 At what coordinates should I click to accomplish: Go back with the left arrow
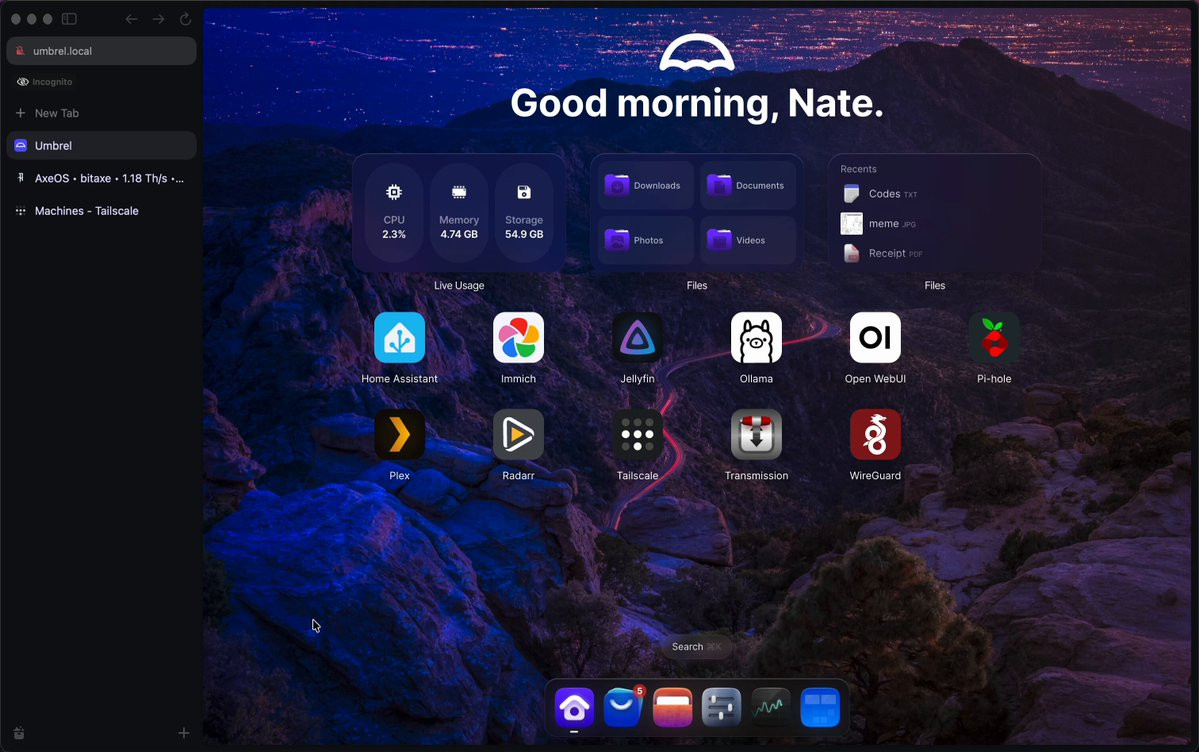[132, 19]
